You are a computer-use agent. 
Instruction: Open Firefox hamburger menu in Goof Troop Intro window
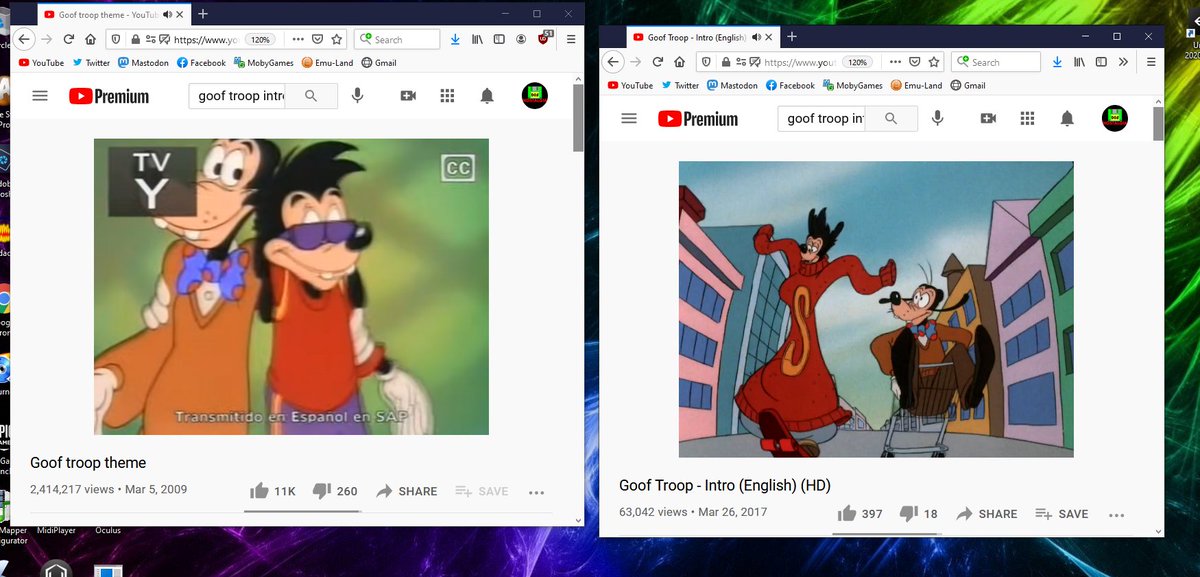pos(1151,62)
